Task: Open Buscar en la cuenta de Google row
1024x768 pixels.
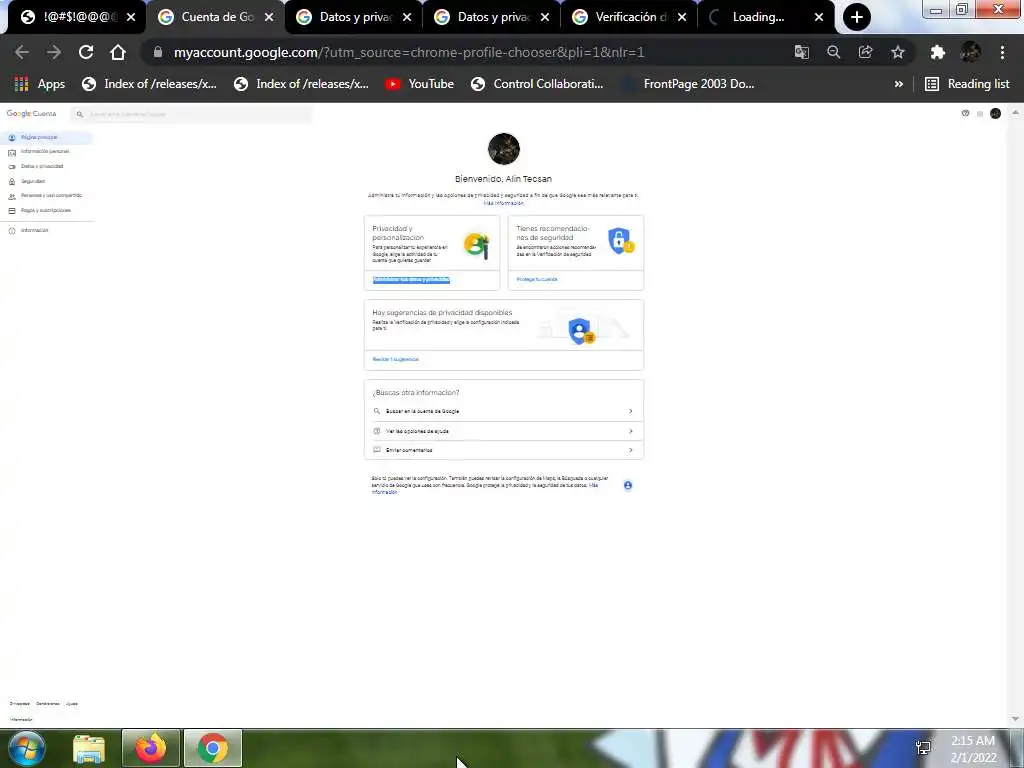Action: click(x=504, y=411)
